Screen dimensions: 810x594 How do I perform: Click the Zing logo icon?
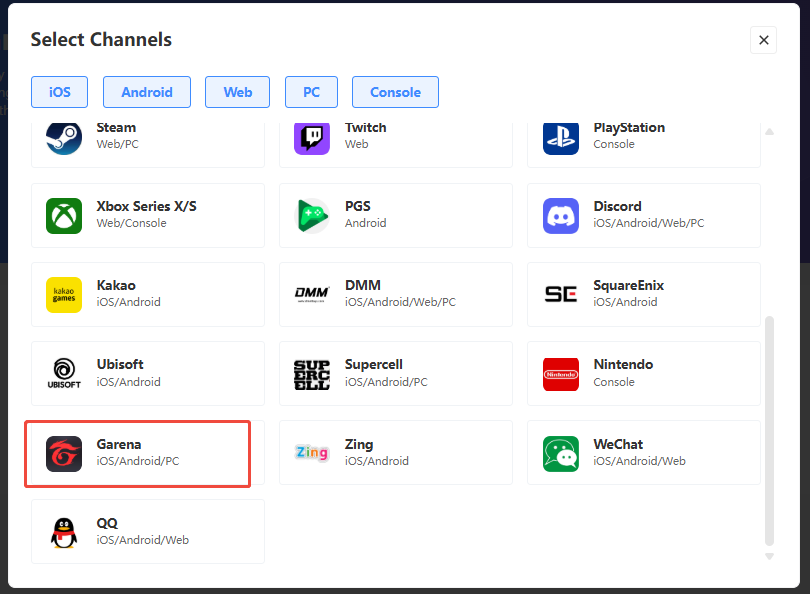tap(312, 452)
